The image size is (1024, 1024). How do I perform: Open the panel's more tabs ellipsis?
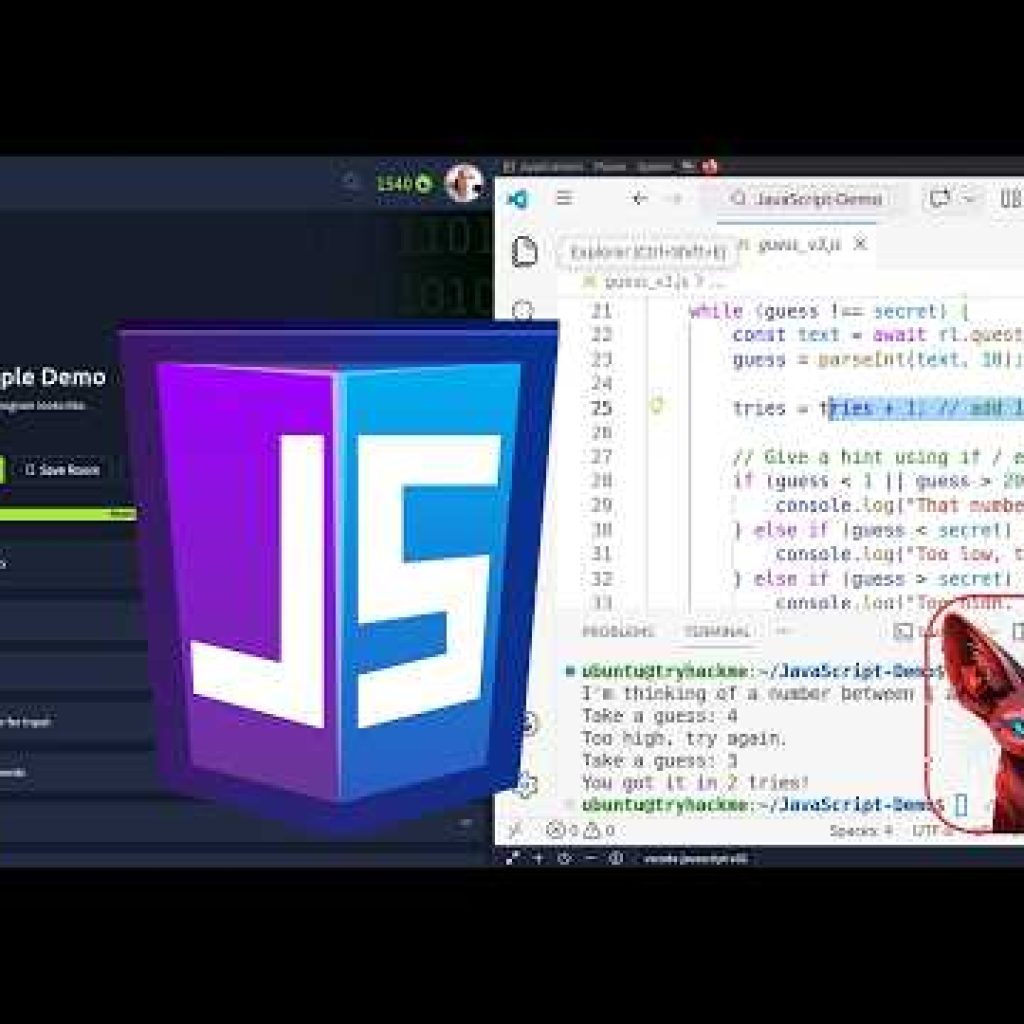[x=784, y=631]
